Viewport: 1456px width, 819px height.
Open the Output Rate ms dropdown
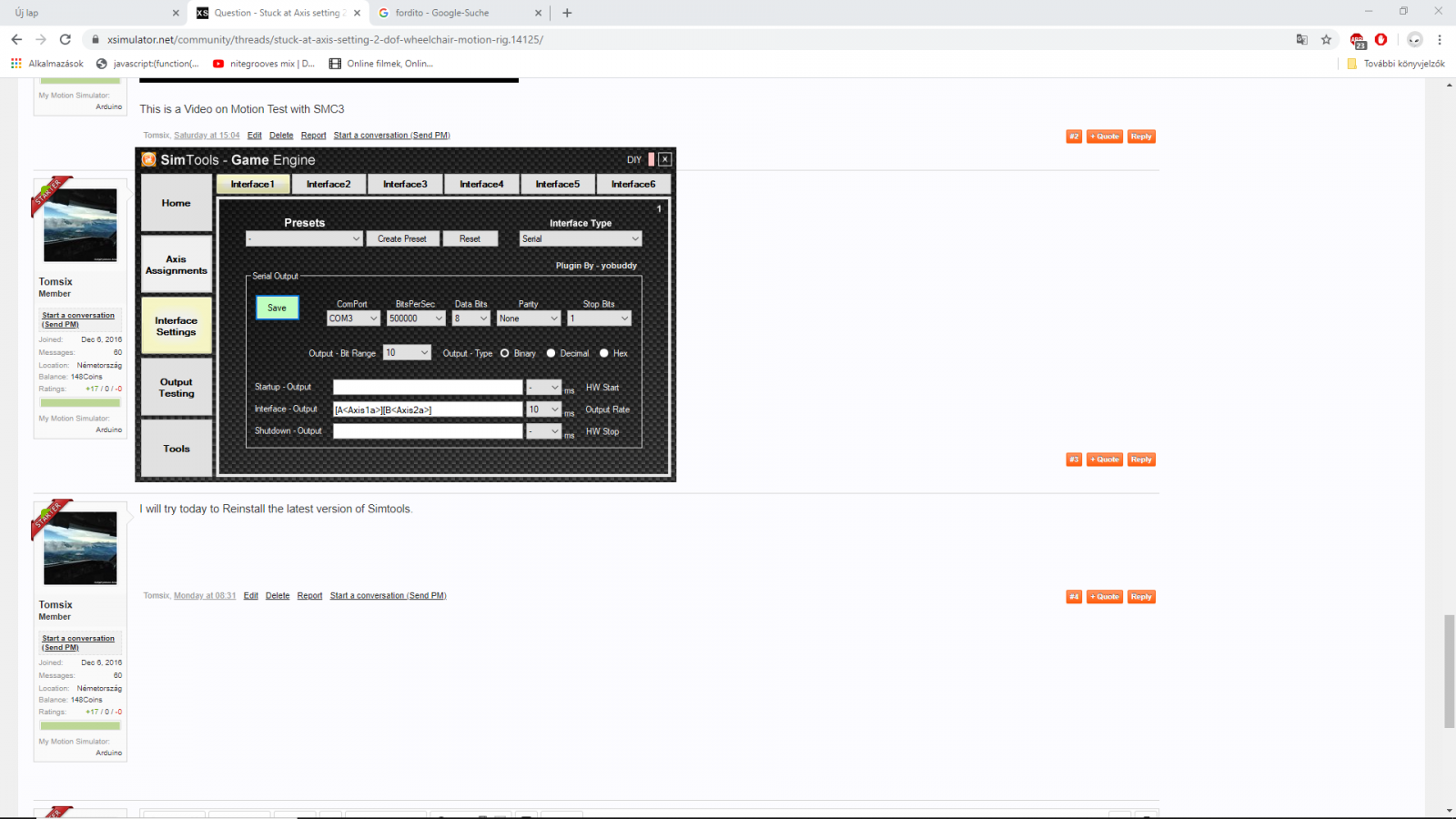[544, 409]
